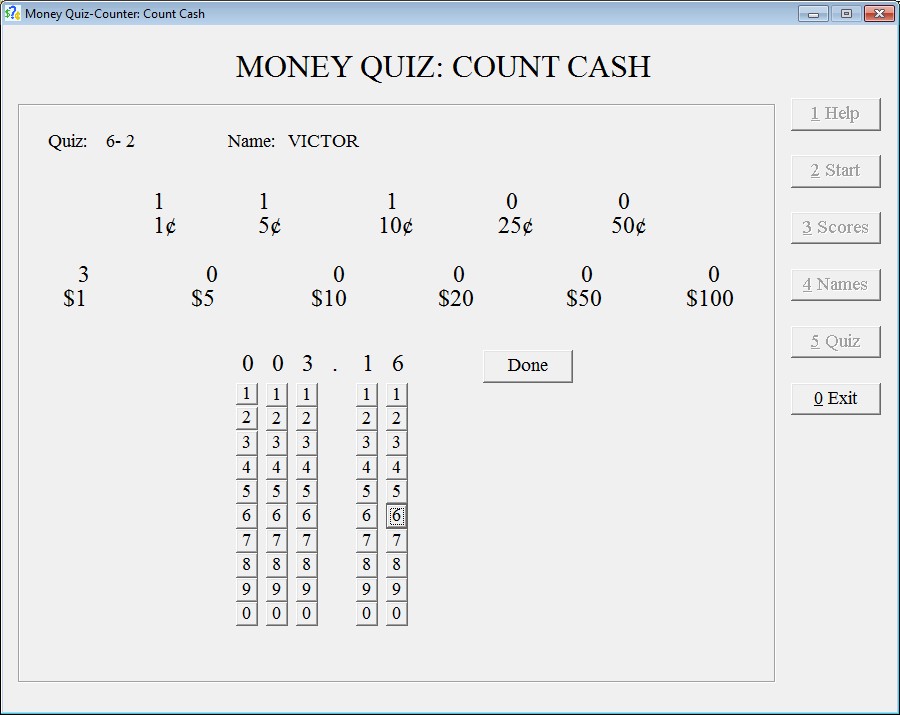Open the 3 Scores button
The height and width of the screenshot is (715, 900).
tap(835, 228)
